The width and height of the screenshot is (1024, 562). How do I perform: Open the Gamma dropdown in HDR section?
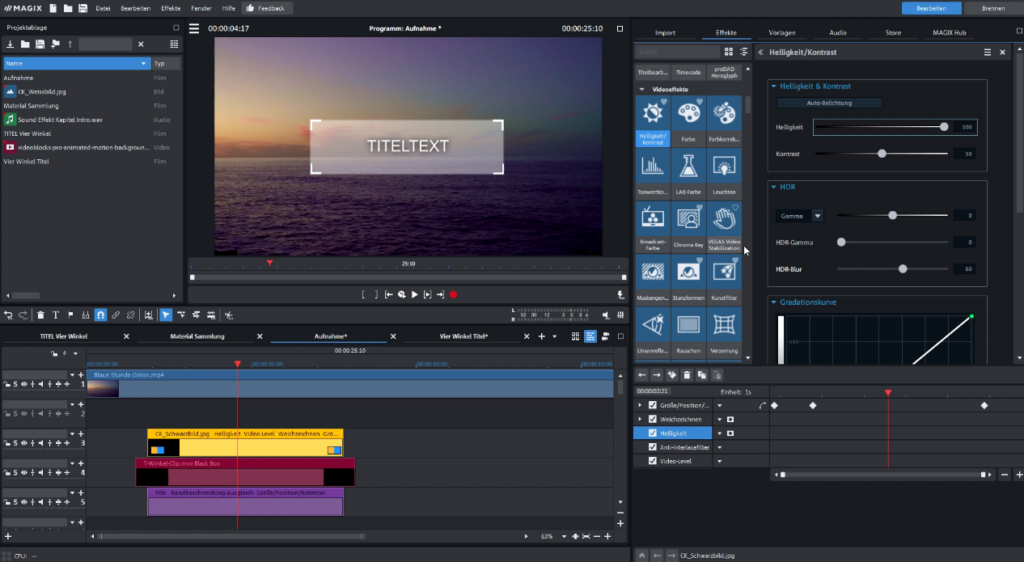[817, 215]
